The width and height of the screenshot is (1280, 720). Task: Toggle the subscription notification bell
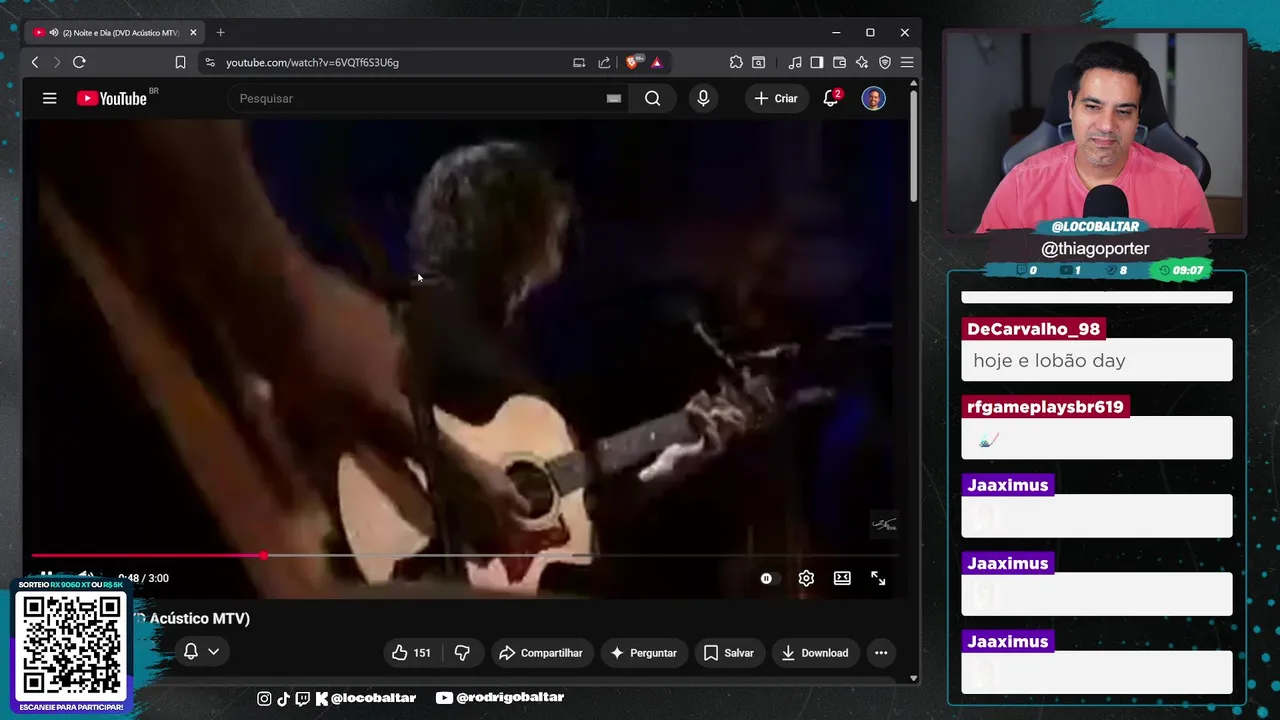click(x=191, y=652)
